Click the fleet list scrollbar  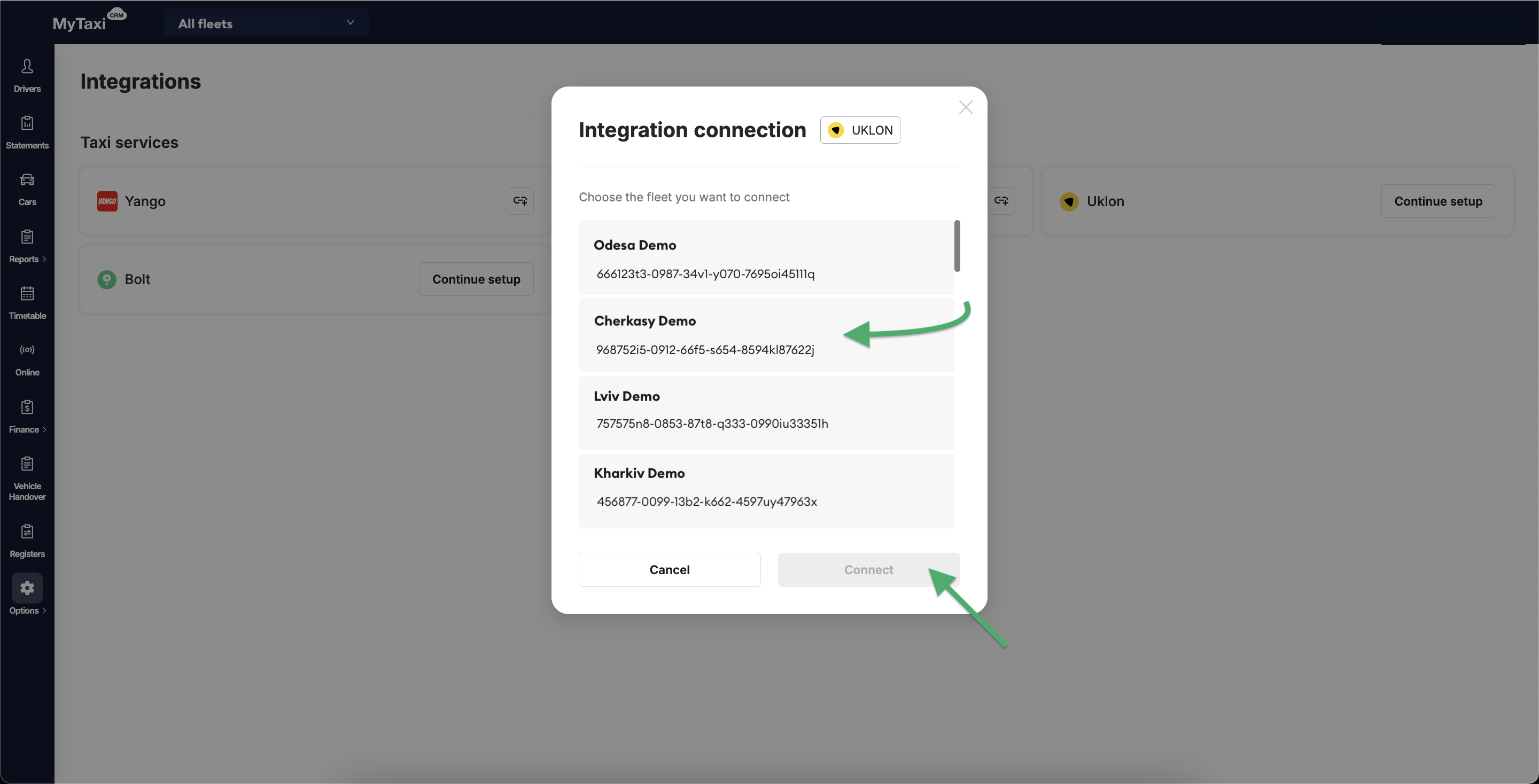pos(957,246)
